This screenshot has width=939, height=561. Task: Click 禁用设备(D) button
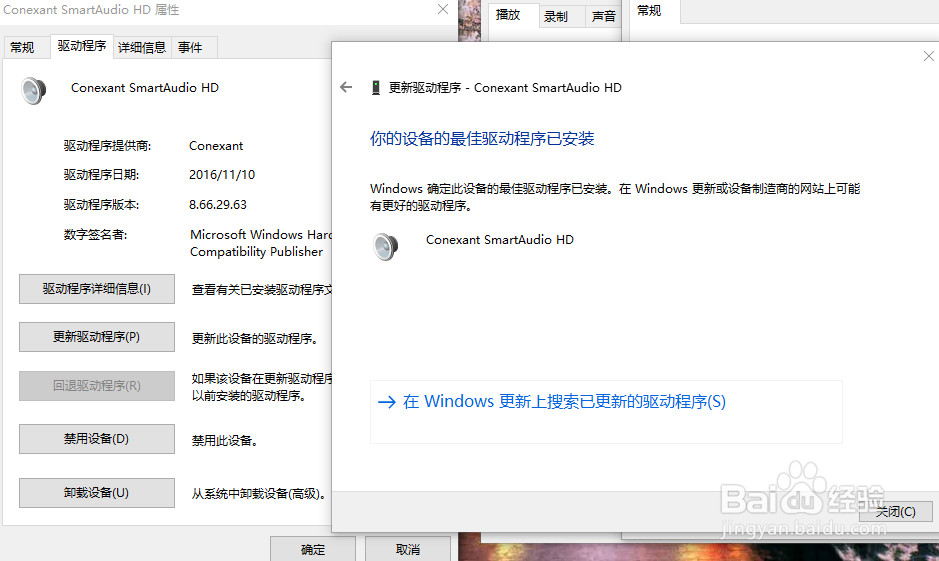tap(97, 439)
